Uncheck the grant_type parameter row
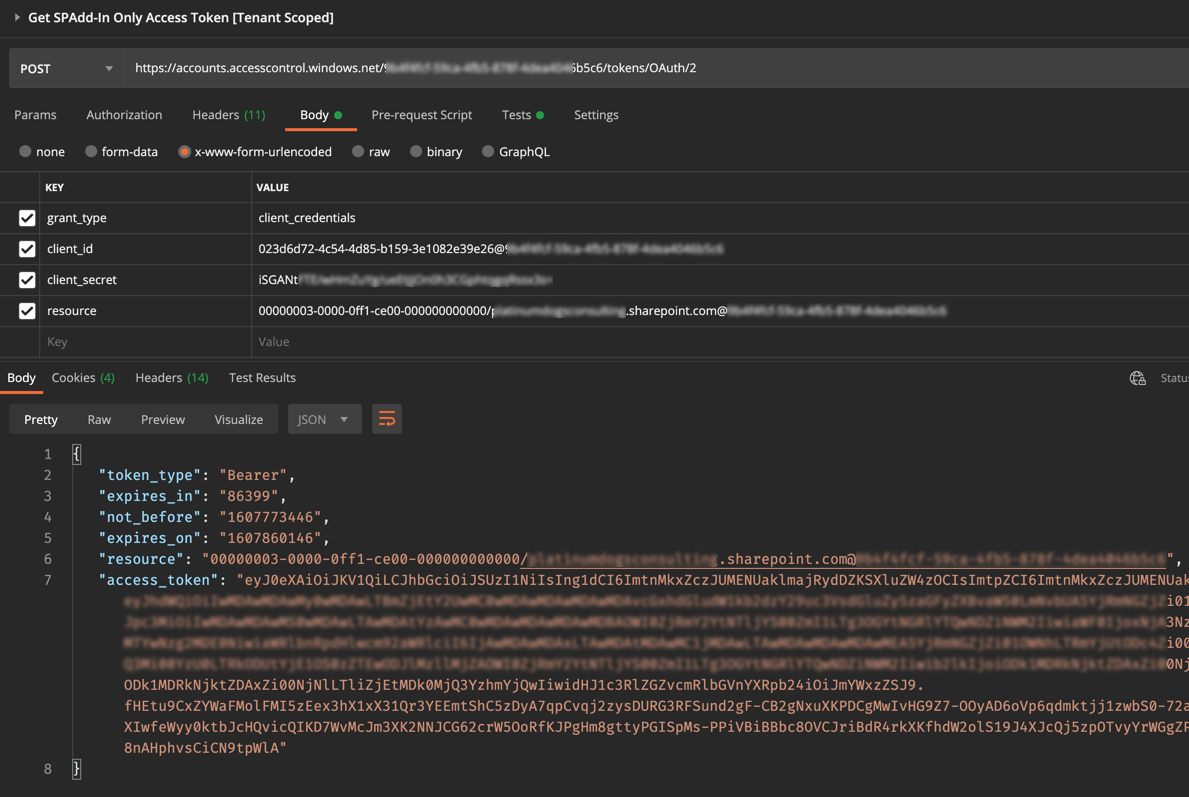 click(27, 218)
